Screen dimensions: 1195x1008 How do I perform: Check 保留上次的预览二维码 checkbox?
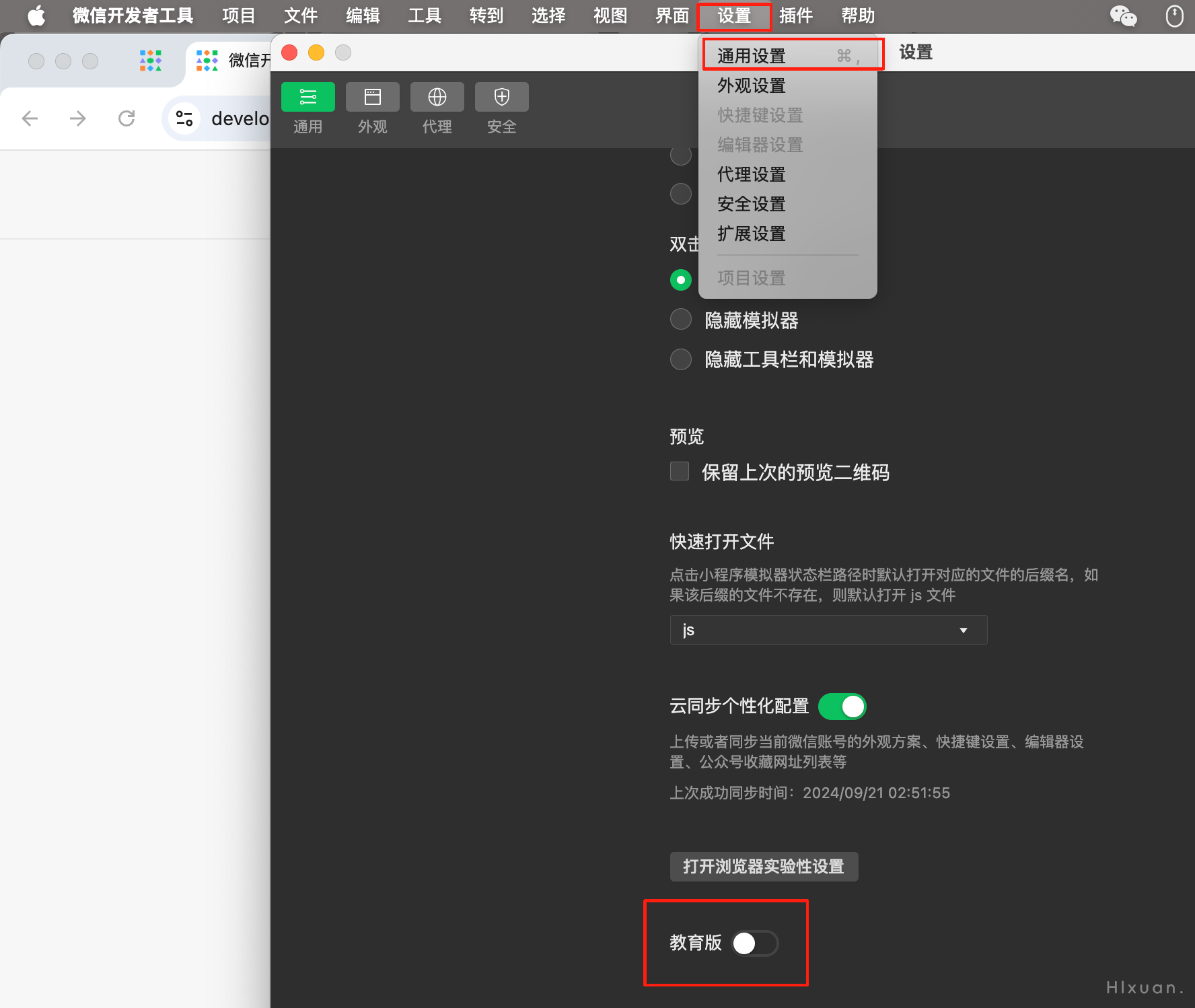pos(680,472)
